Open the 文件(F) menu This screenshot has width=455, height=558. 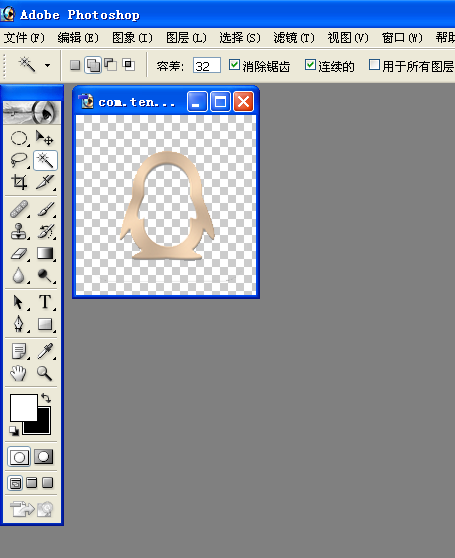click(x=24, y=38)
